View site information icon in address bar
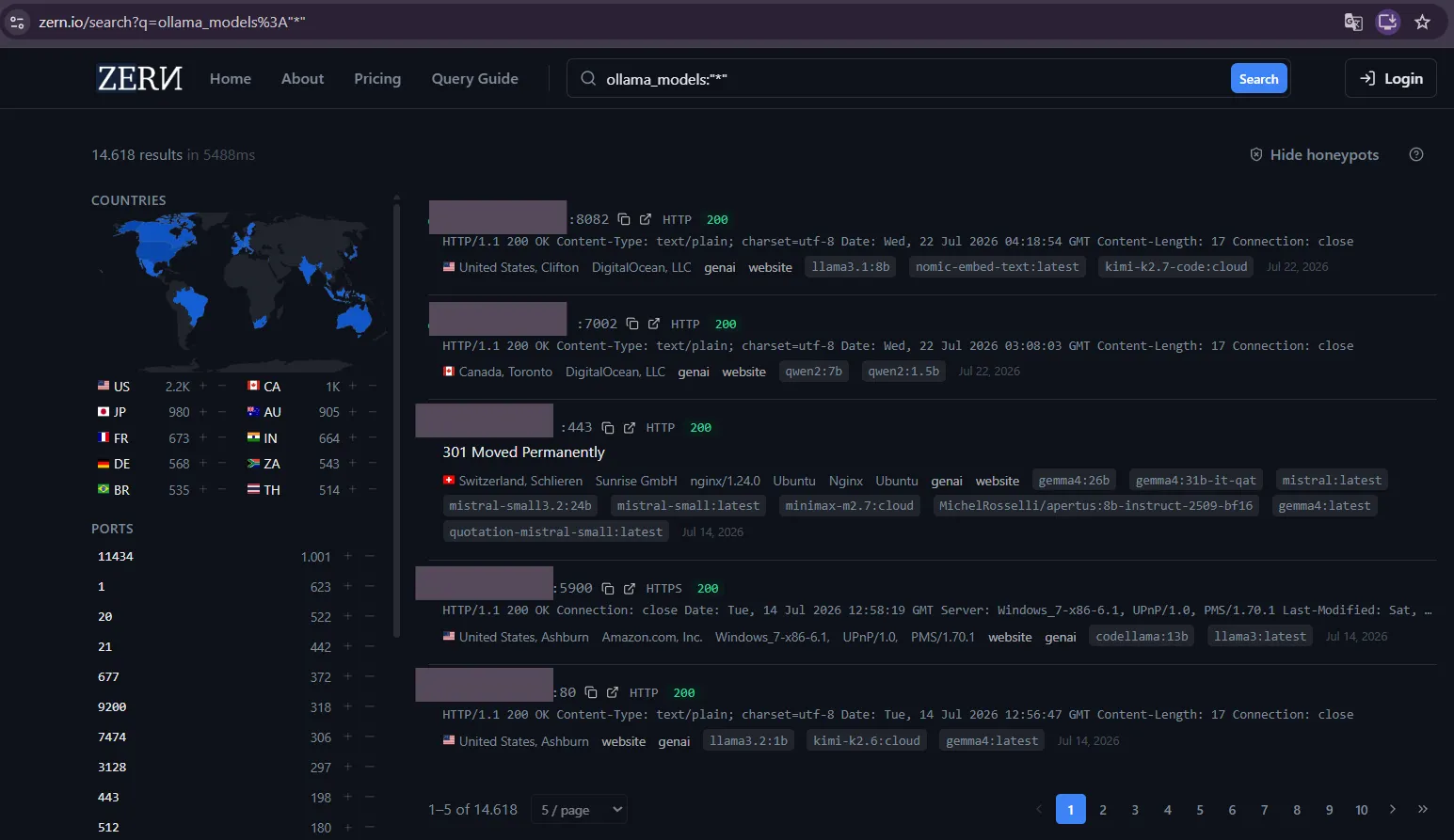This screenshot has height=840, width=1454. [x=17, y=22]
